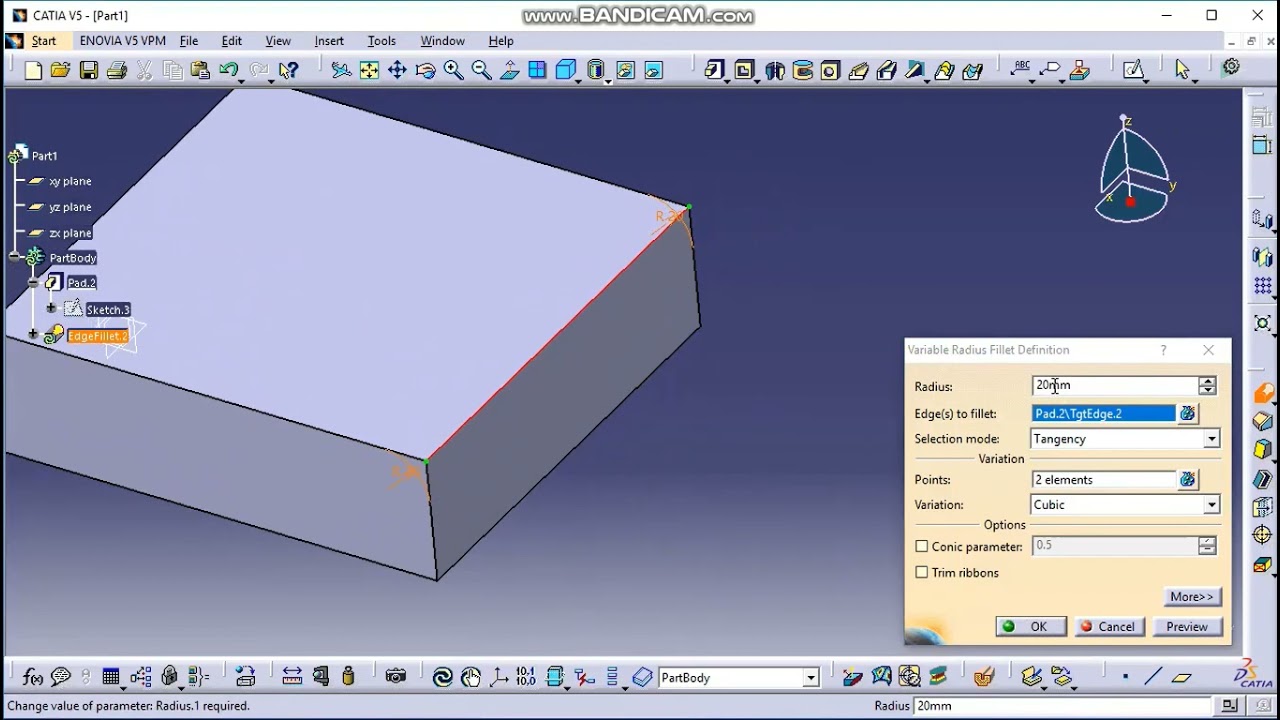Edit the Points elements list icon
Screen dimensions: 1280x720
tap(1187, 480)
